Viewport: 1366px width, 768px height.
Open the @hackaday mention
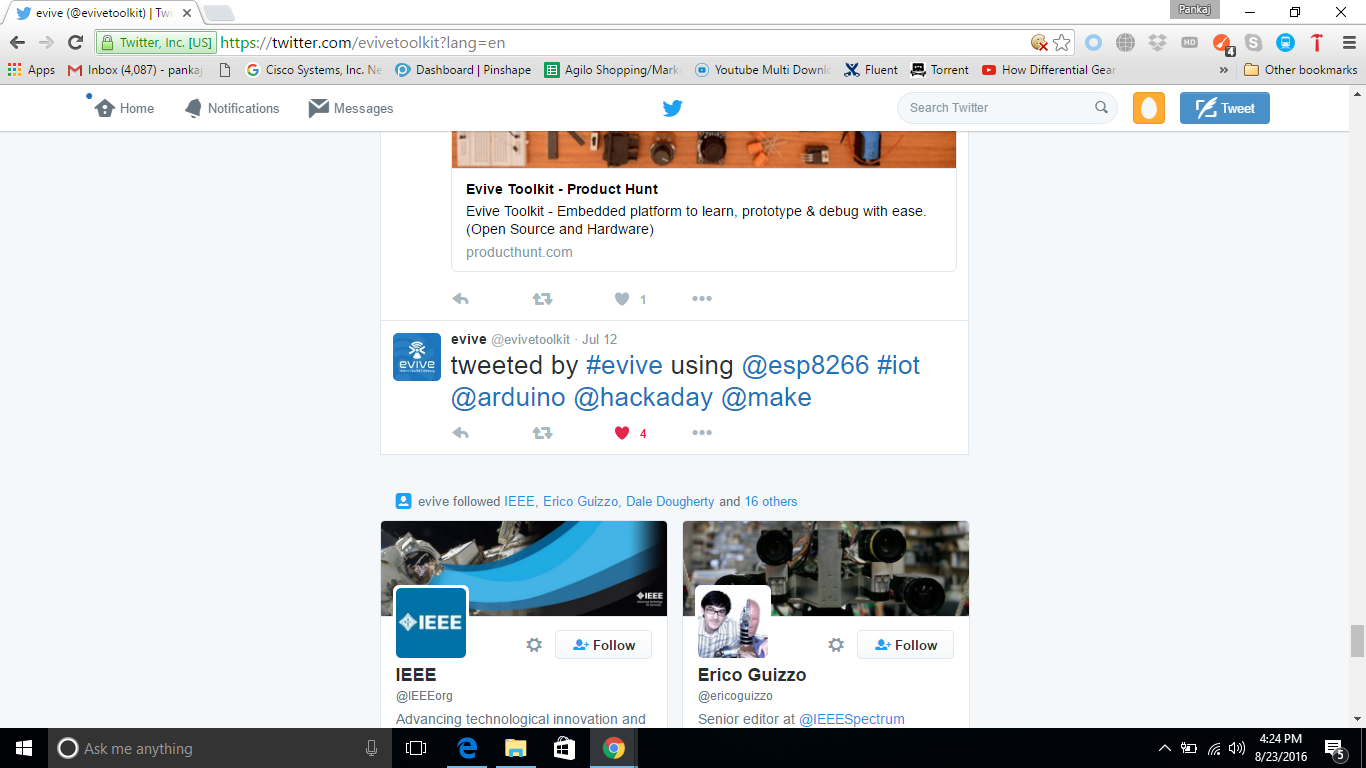point(643,397)
